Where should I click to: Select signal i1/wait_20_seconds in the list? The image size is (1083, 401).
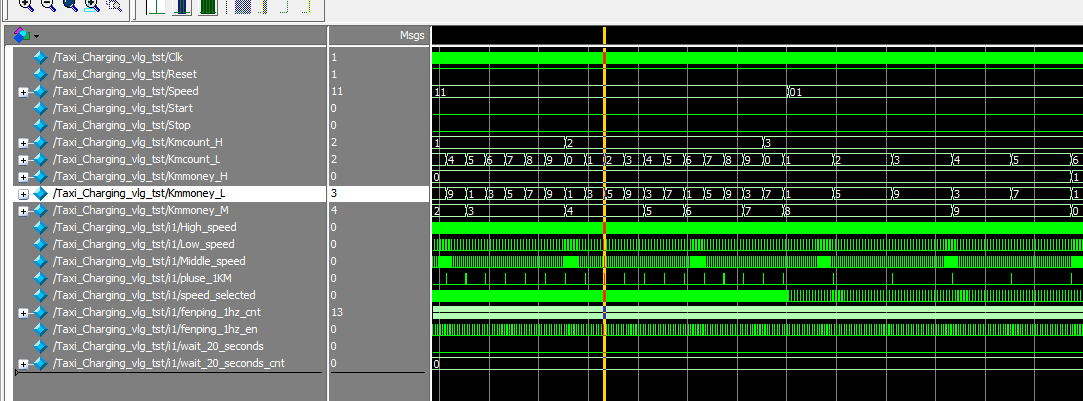[157, 346]
